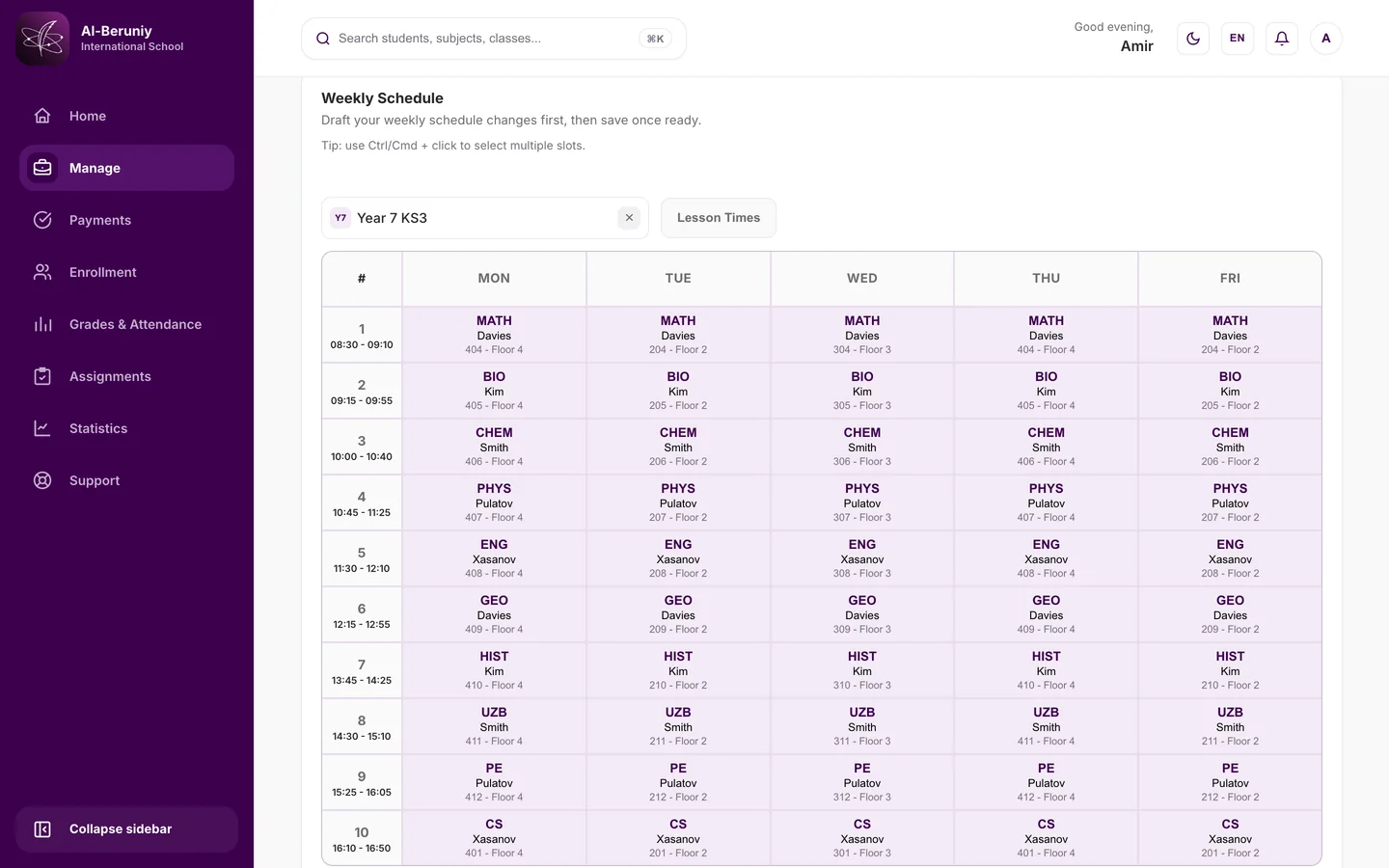Viewport: 1389px width, 868px height.
Task: Clear the Year 7 KS3 selection
Action: tap(629, 218)
